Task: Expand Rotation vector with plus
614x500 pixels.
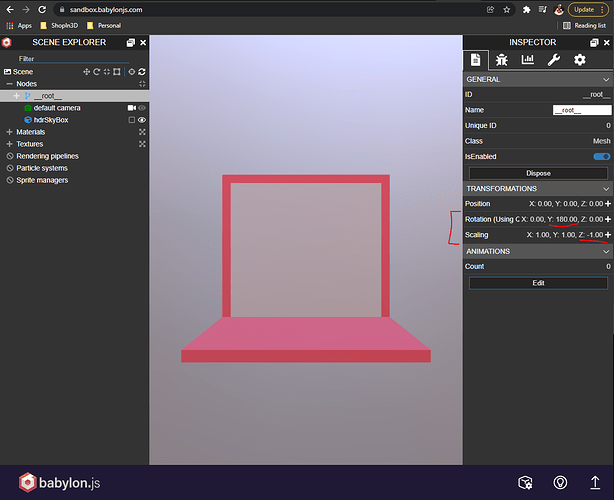Action: pos(608,219)
